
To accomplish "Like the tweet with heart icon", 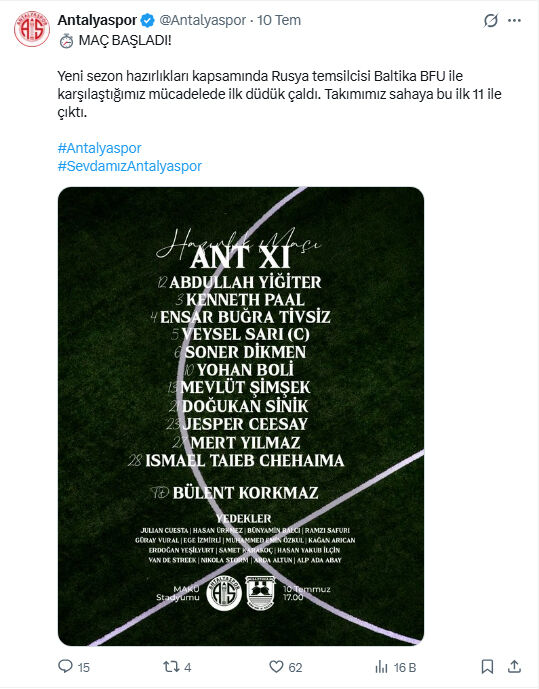I will [276, 667].
